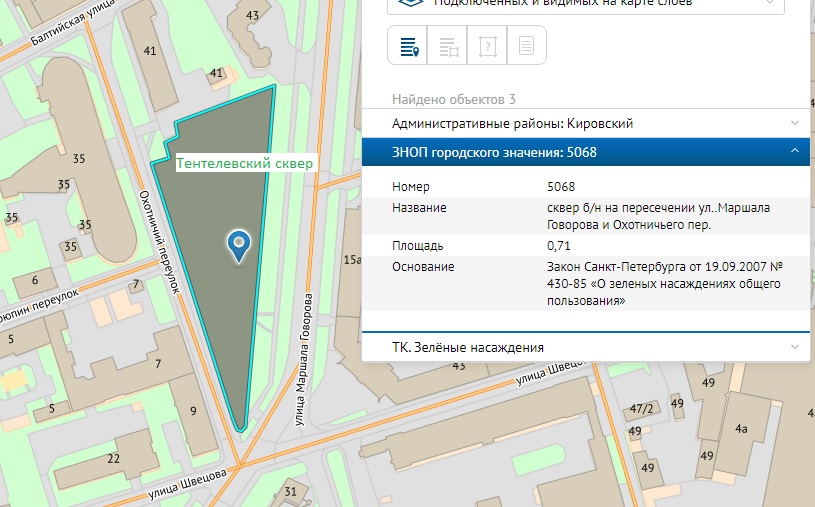815x507 pixels.
Task: Click the question mark frame icon
Action: (x=488, y=46)
